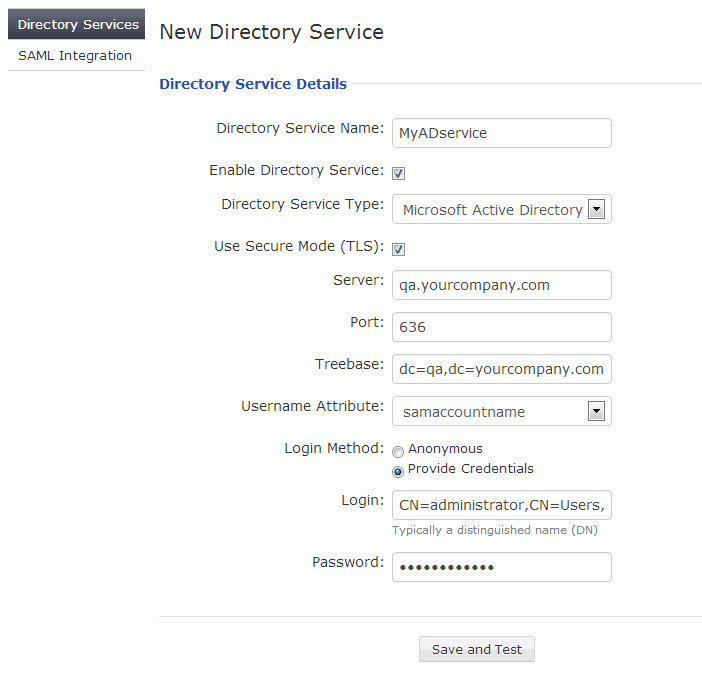Click the 'Server:' label
Screen dimensions: 702x676
(359, 280)
